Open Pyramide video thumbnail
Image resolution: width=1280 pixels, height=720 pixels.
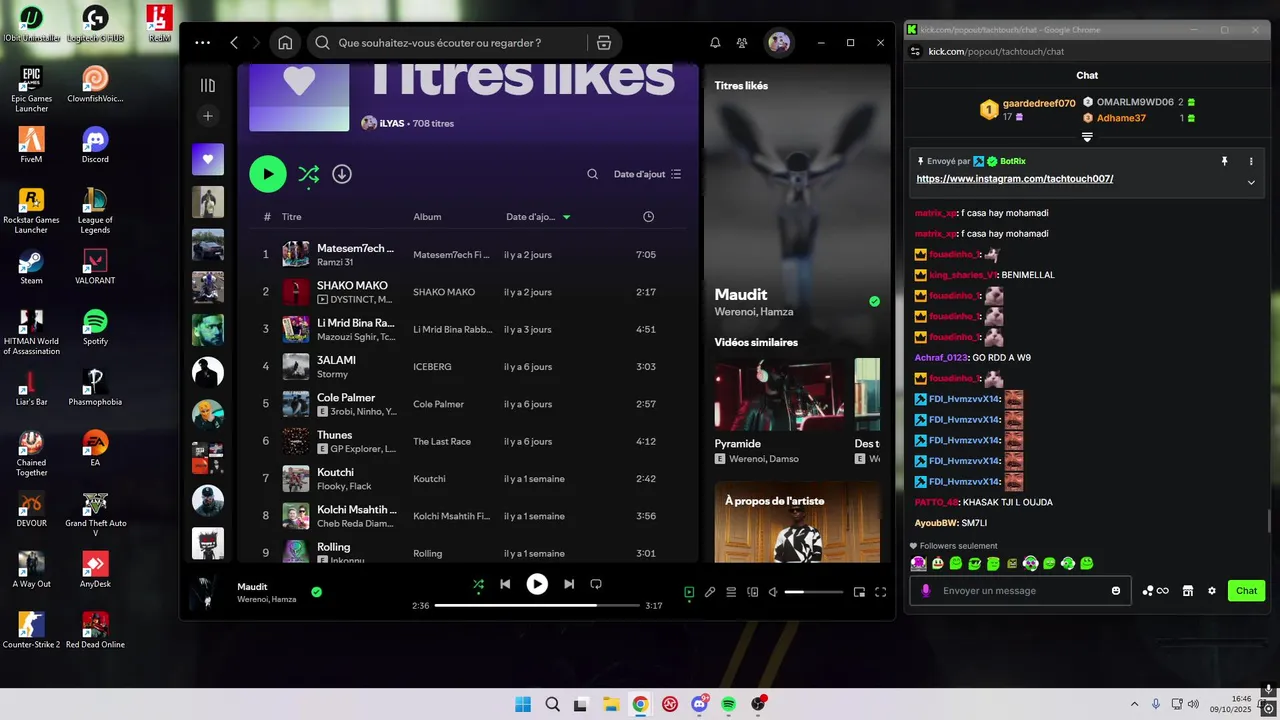point(779,394)
